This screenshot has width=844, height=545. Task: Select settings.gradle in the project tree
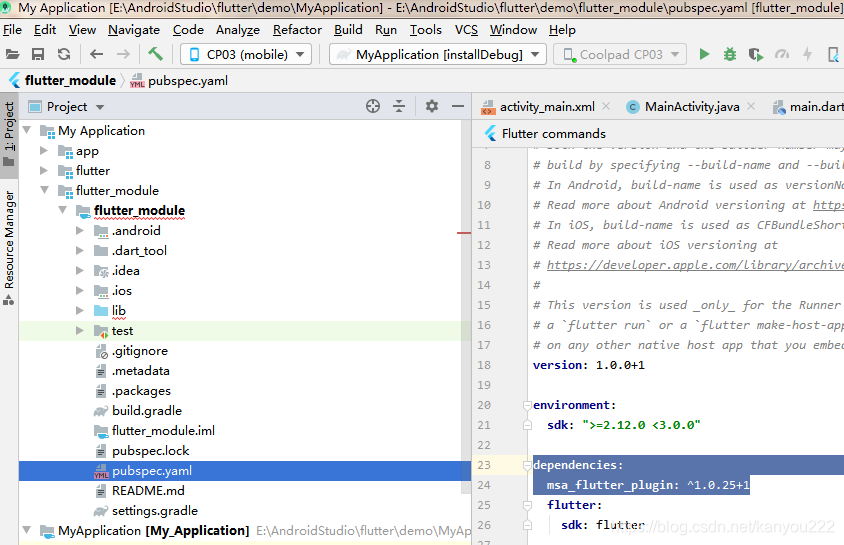coord(155,511)
